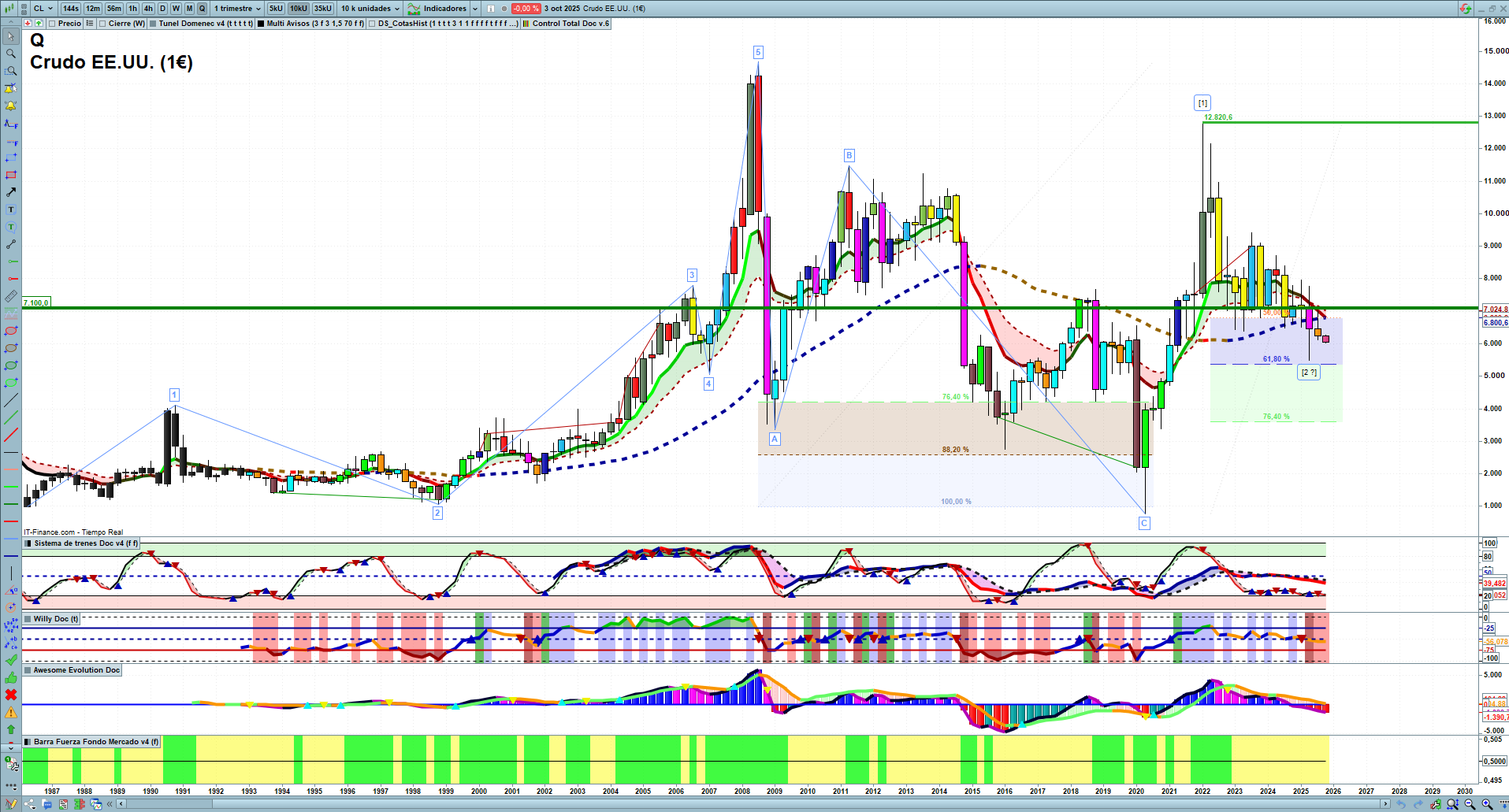
Task: Select the thumbs up marker tool
Action: pyautogui.click(x=11, y=677)
